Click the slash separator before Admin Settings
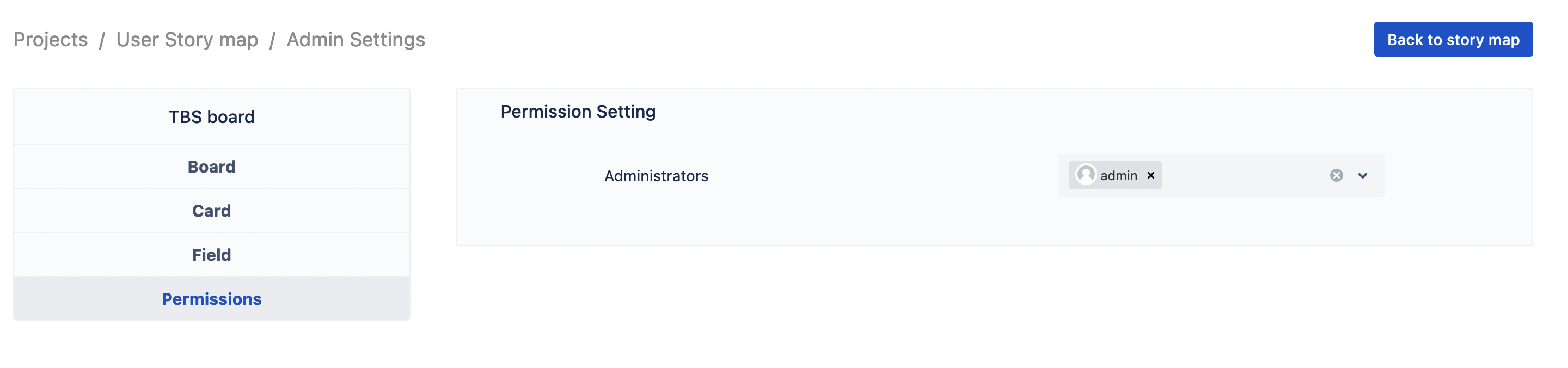1568x368 pixels. coord(273,40)
